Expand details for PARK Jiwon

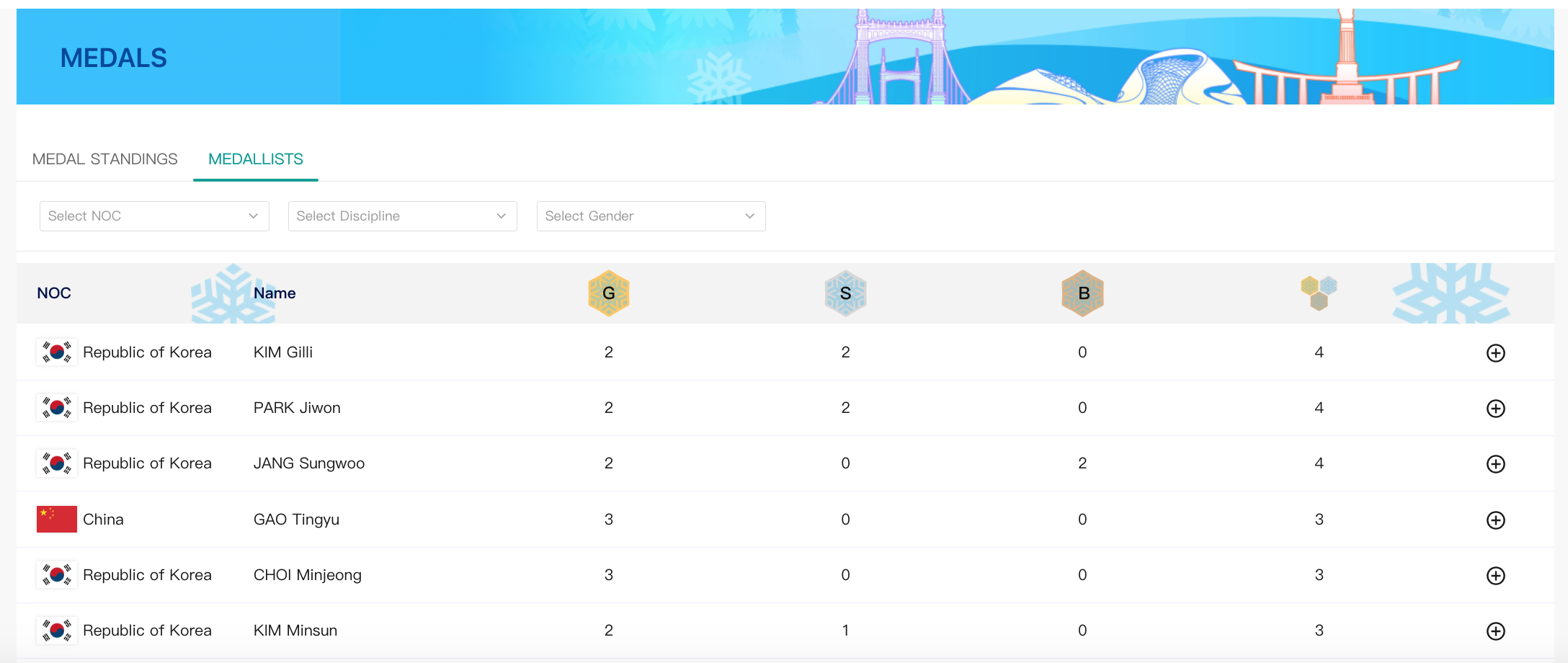(1496, 409)
